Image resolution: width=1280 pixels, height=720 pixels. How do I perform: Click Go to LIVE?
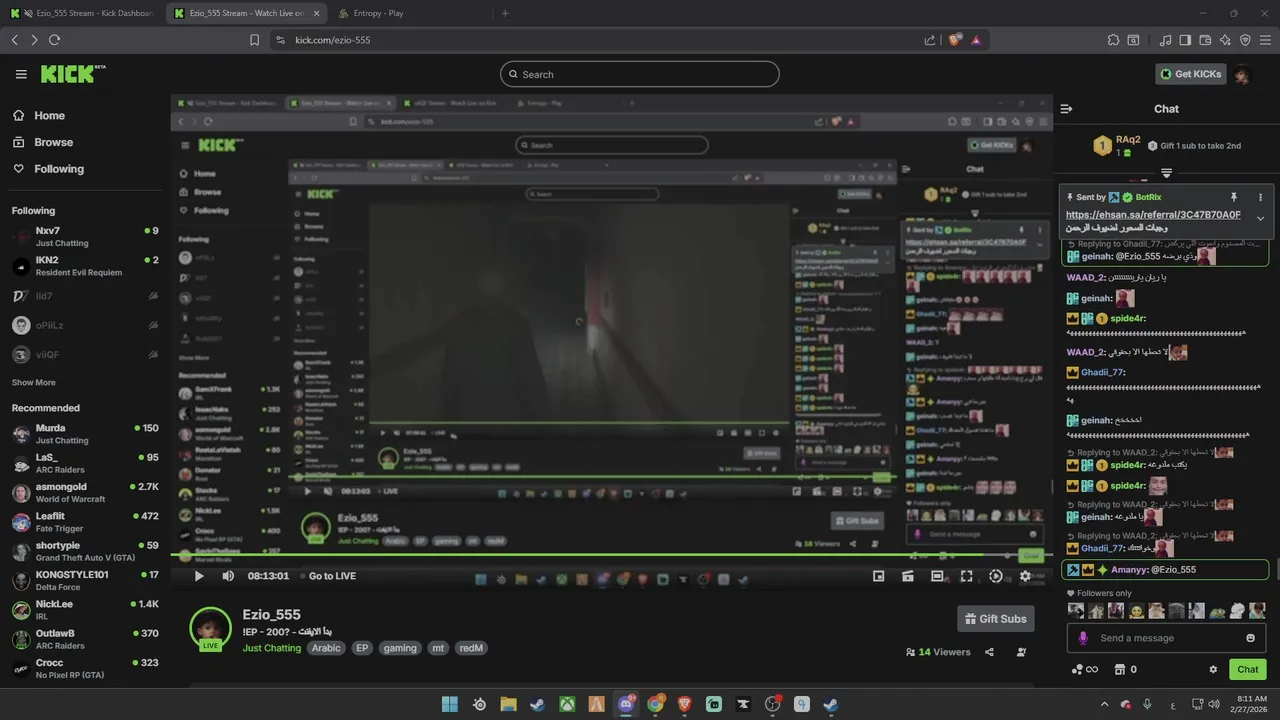click(x=332, y=576)
